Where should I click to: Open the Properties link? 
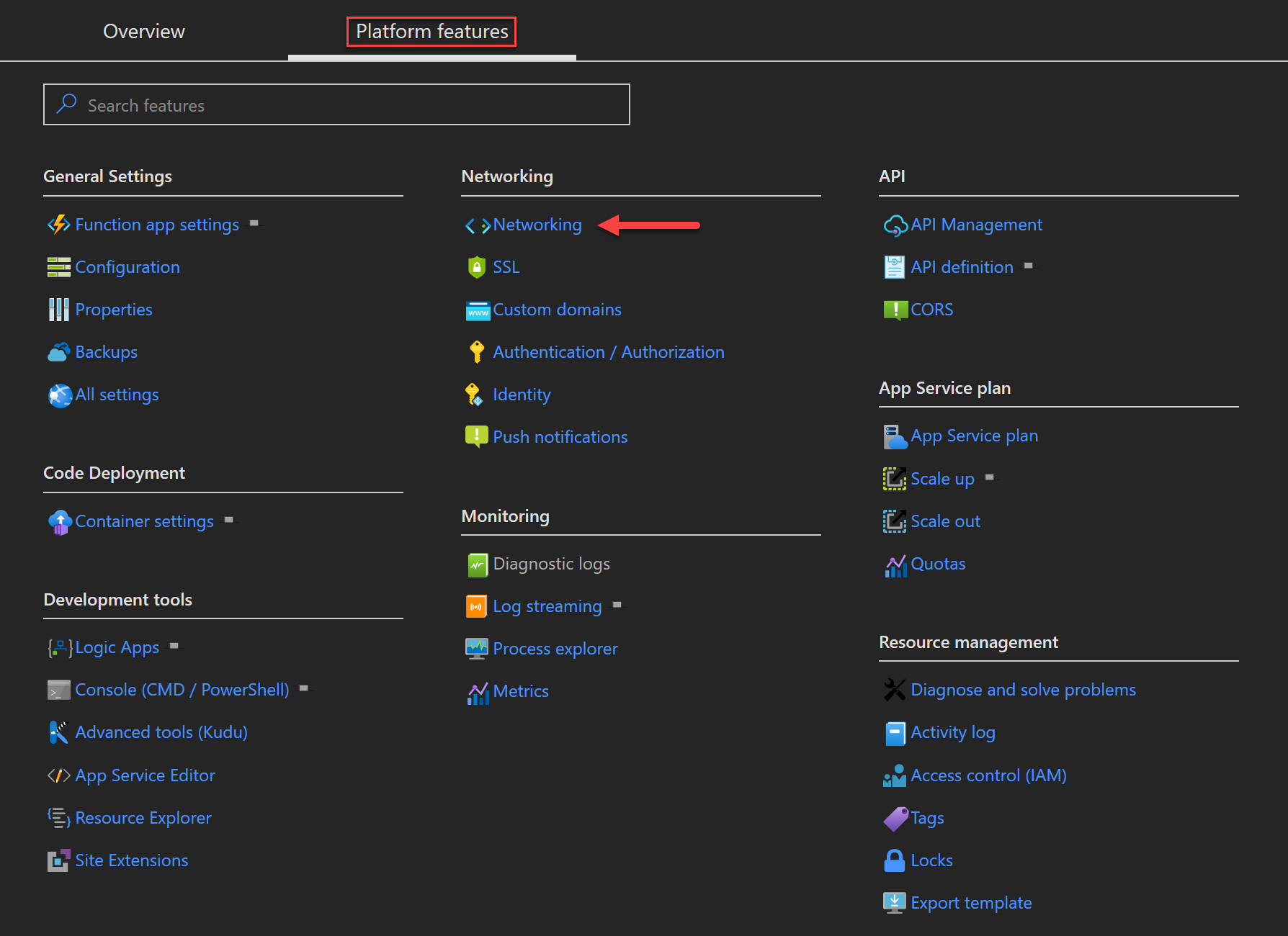114,310
